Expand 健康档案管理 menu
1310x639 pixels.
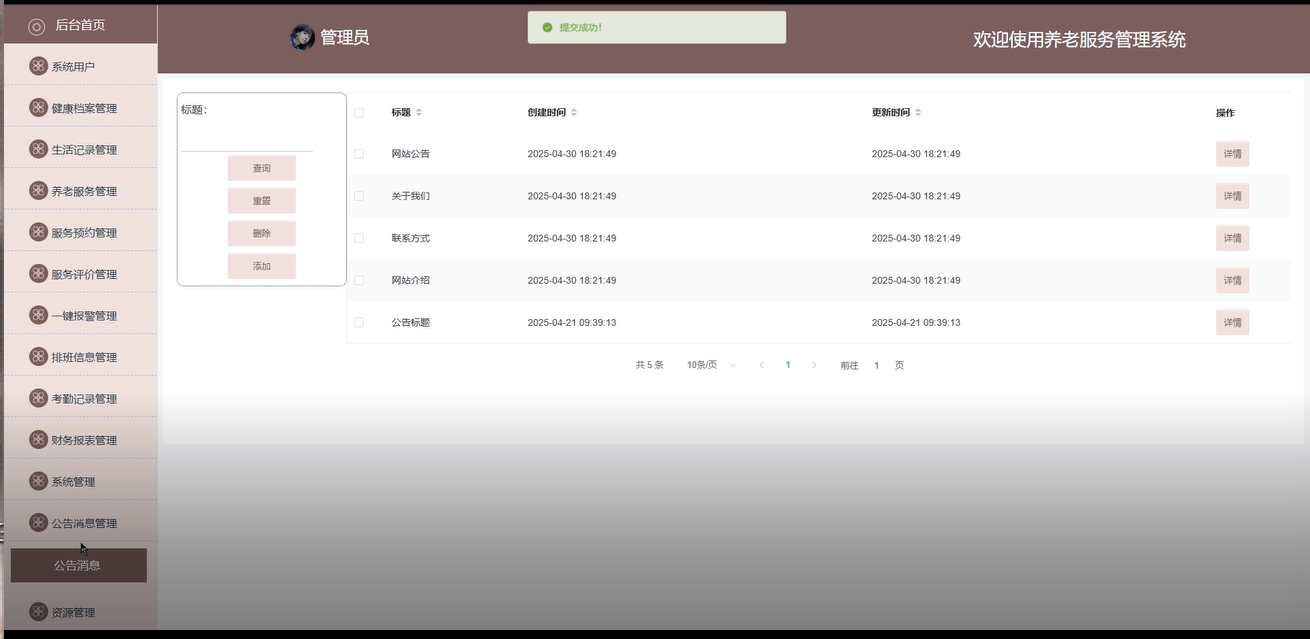pyautogui.click(x=80, y=108)
